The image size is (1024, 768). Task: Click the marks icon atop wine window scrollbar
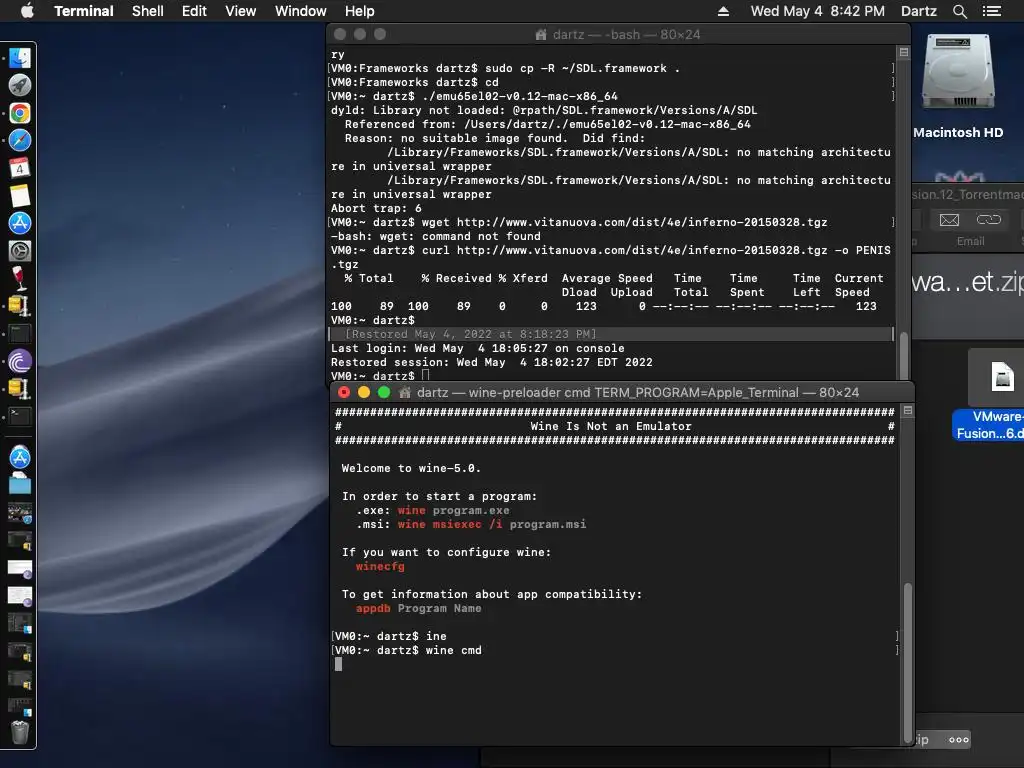[907, 410]
